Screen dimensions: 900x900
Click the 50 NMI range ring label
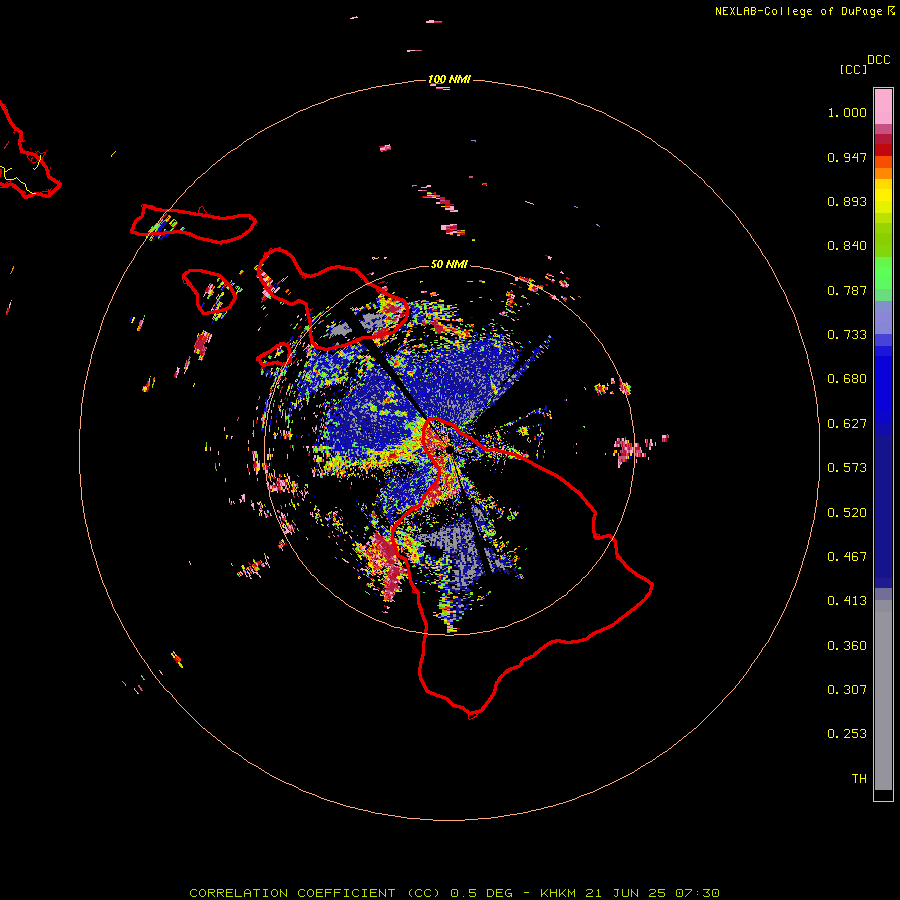[x=449, y=264]
